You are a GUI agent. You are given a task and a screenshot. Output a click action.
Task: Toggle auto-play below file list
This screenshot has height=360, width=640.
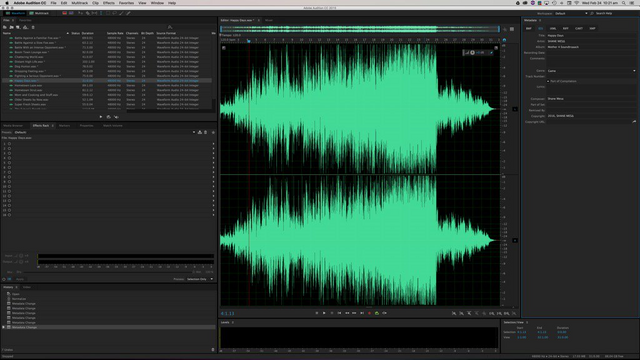pos(116,117)
